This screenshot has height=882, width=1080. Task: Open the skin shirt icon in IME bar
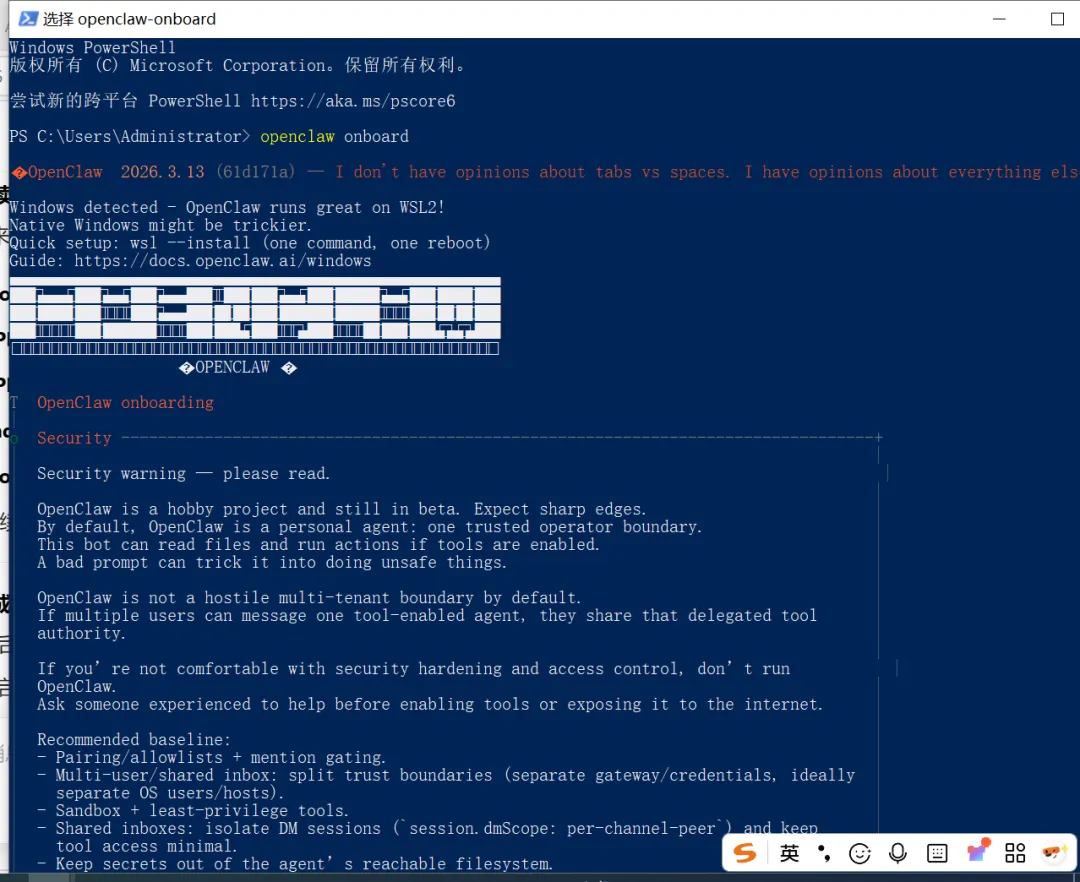(977, 852)
